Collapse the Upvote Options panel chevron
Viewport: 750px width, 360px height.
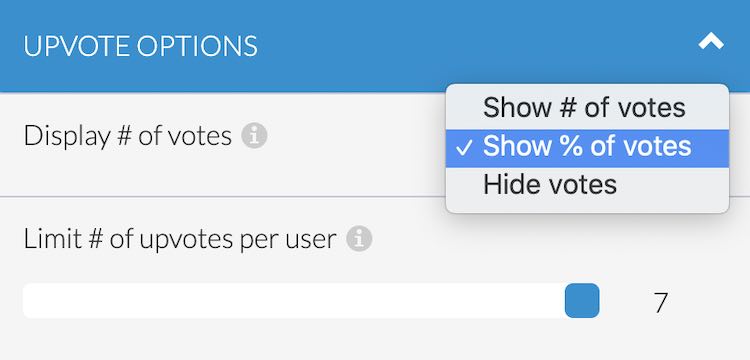(711, 42)
